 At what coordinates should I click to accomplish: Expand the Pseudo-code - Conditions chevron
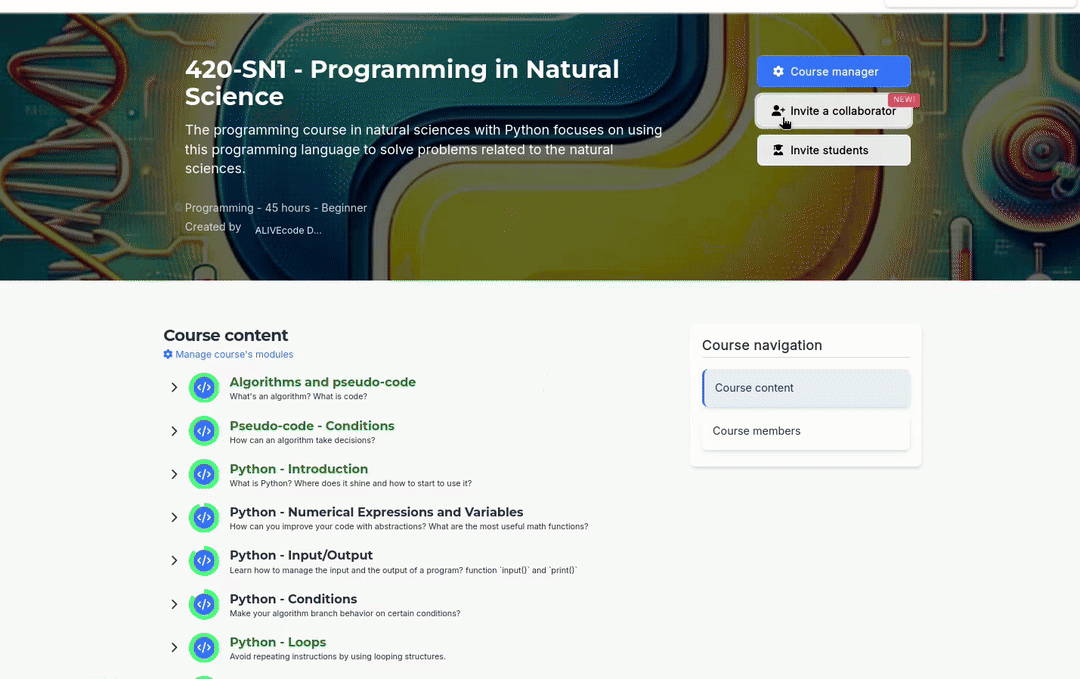point(174,431)
